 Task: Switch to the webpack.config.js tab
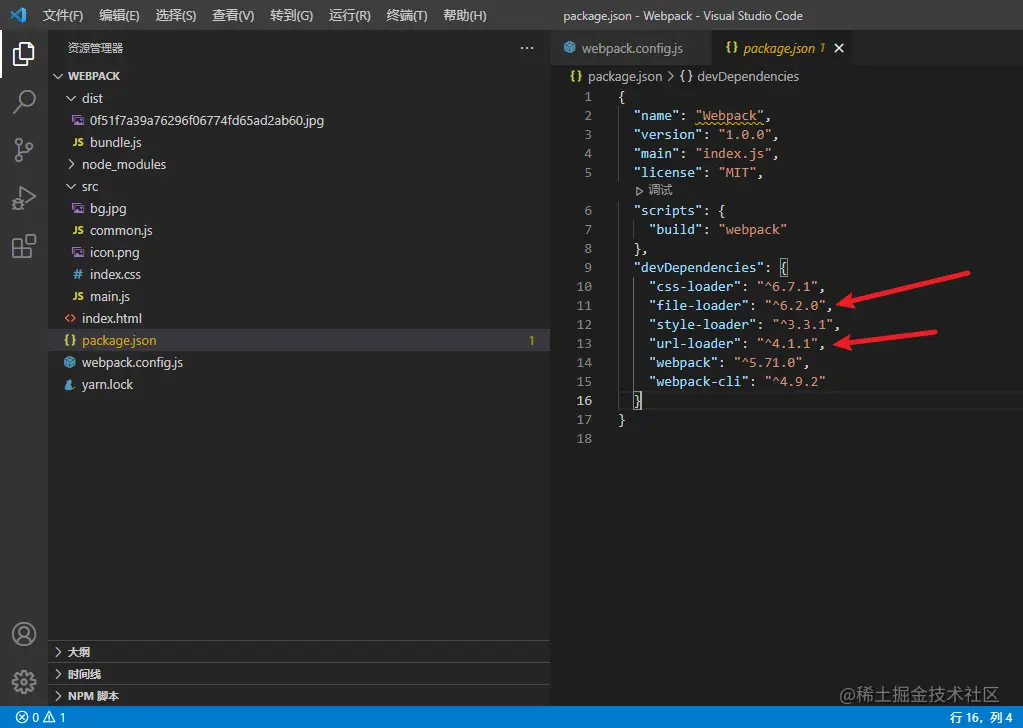(632, 48)
